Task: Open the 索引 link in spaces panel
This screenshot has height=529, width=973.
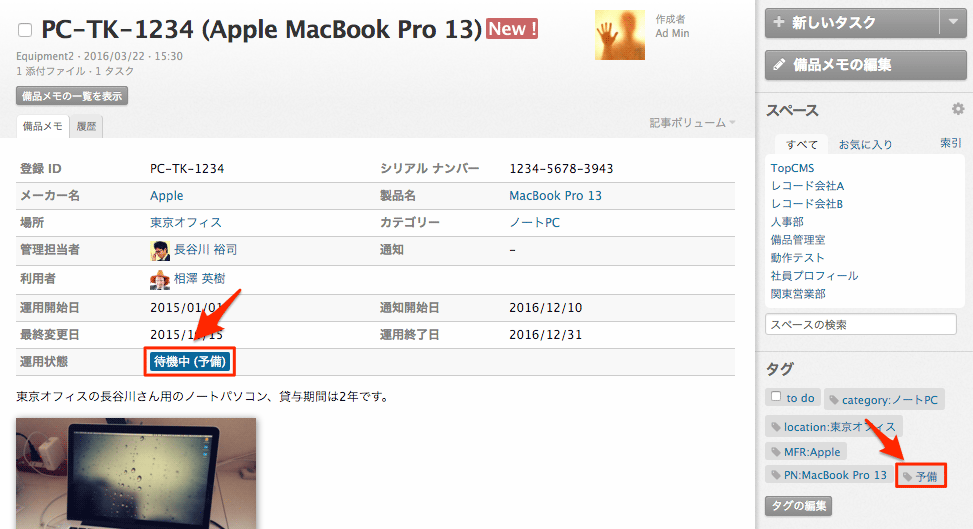Action: point(950,143)
